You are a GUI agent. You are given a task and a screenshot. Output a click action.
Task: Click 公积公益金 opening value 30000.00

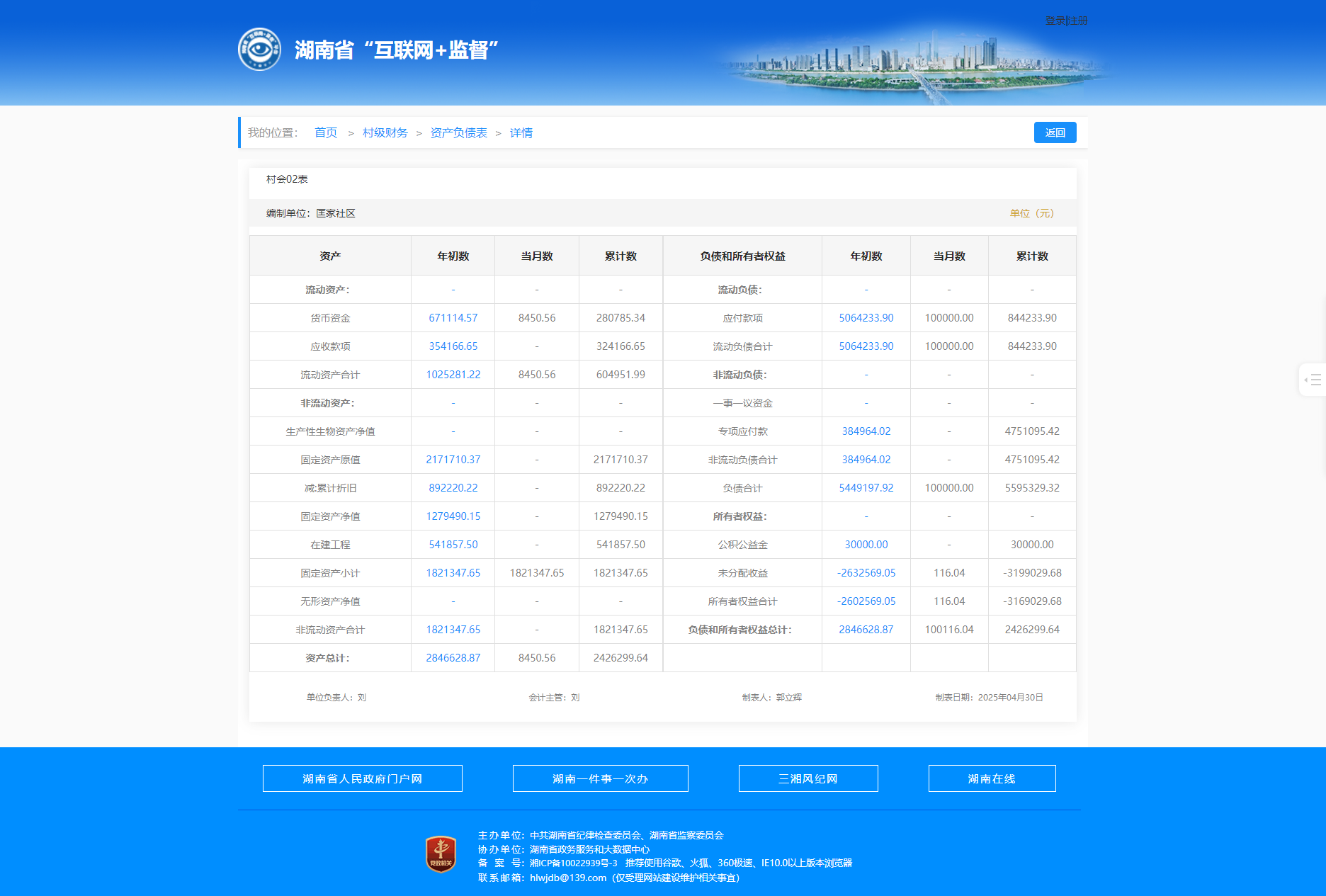coord(866,545)
